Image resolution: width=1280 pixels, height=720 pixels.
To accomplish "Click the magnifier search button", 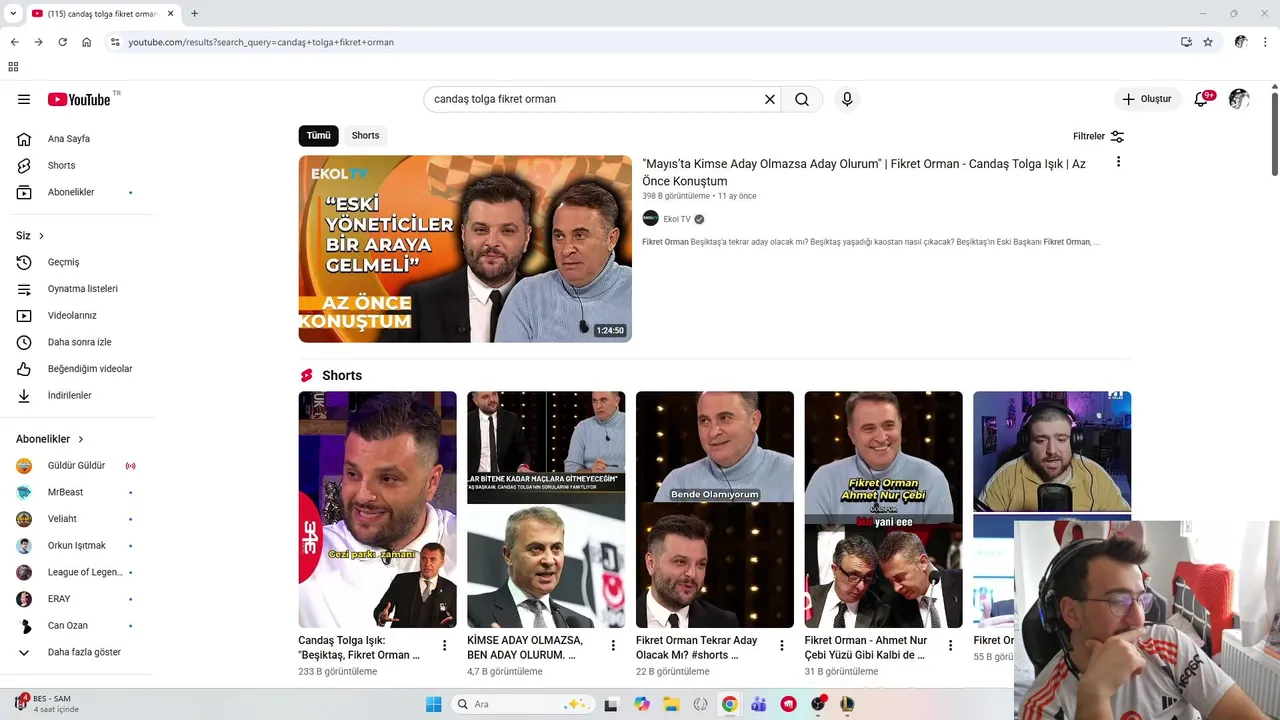I will pos(802,99).
